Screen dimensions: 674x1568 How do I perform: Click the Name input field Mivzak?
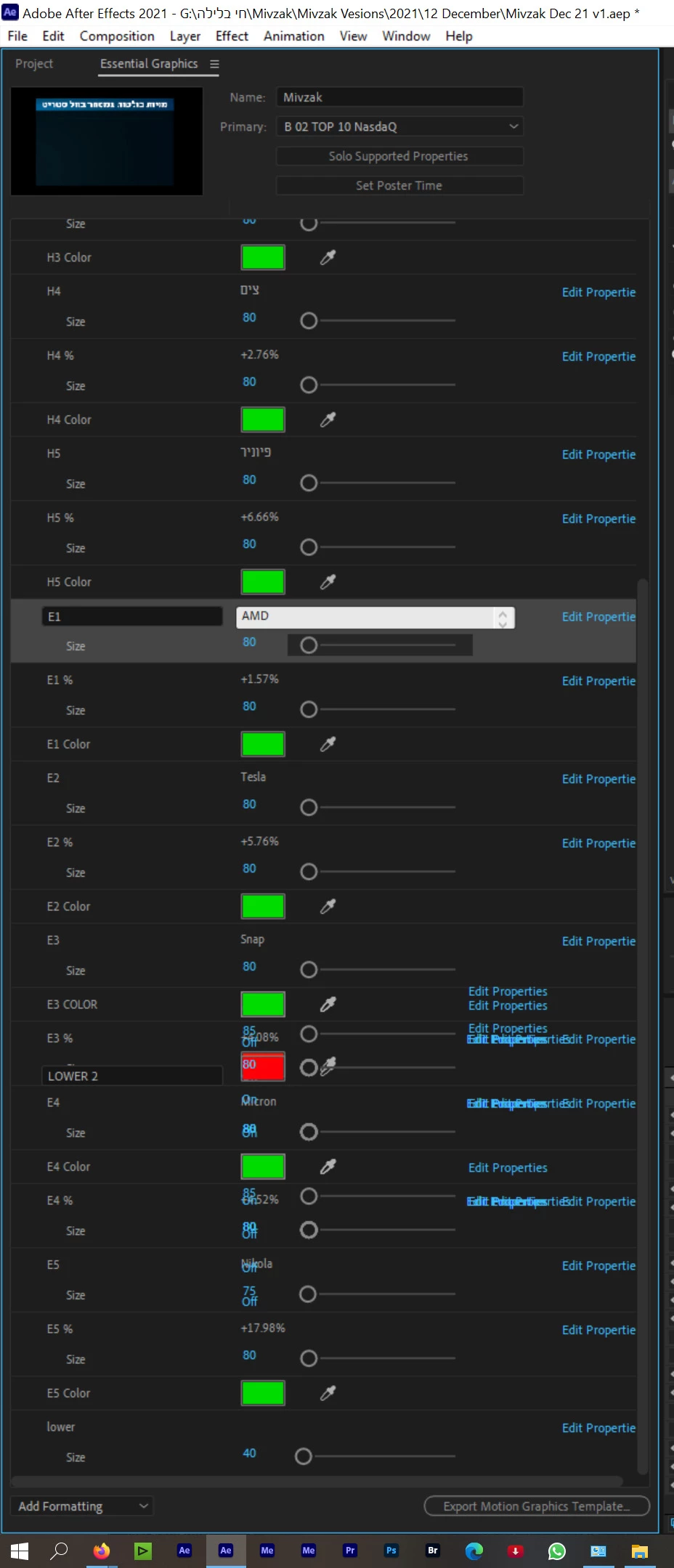pos(400,97)
